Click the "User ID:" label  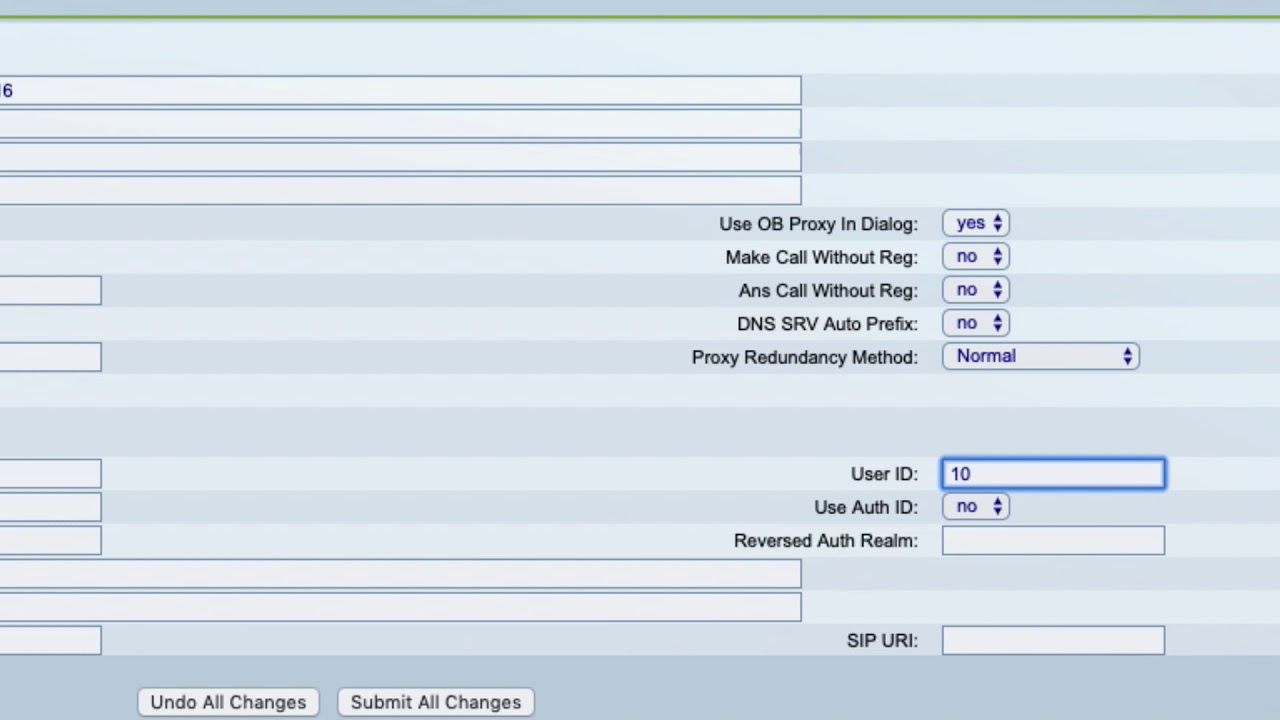884,474
